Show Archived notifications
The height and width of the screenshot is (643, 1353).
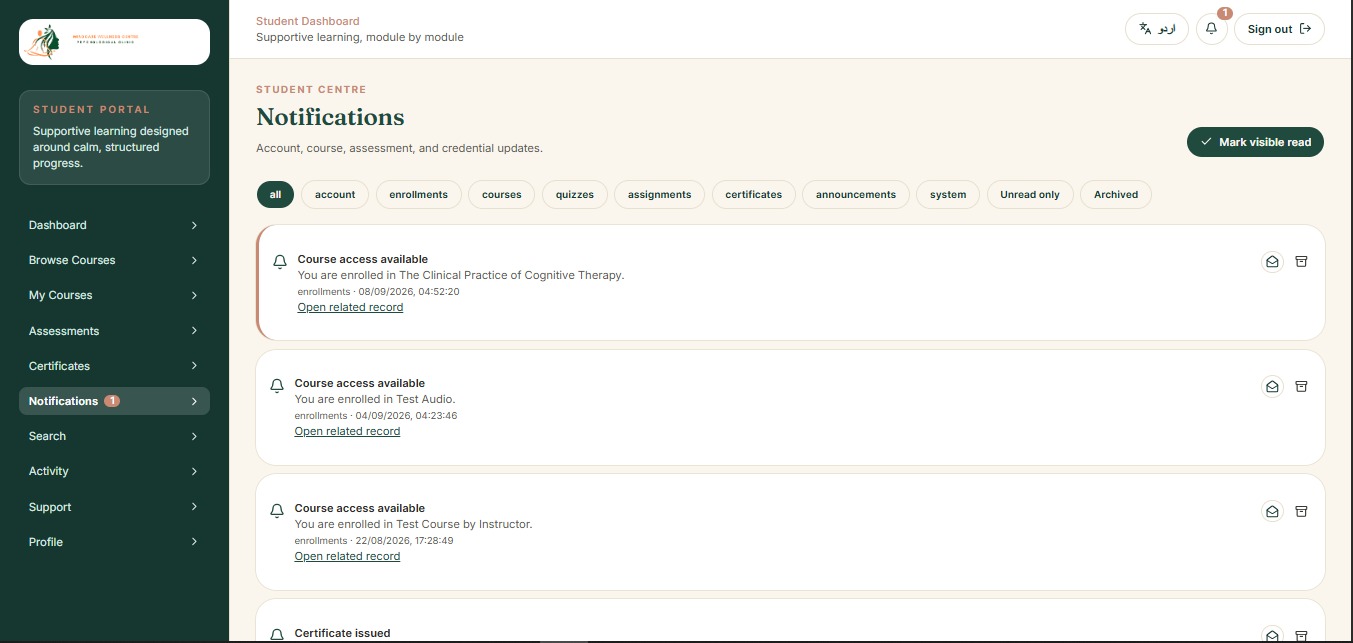1116,194
